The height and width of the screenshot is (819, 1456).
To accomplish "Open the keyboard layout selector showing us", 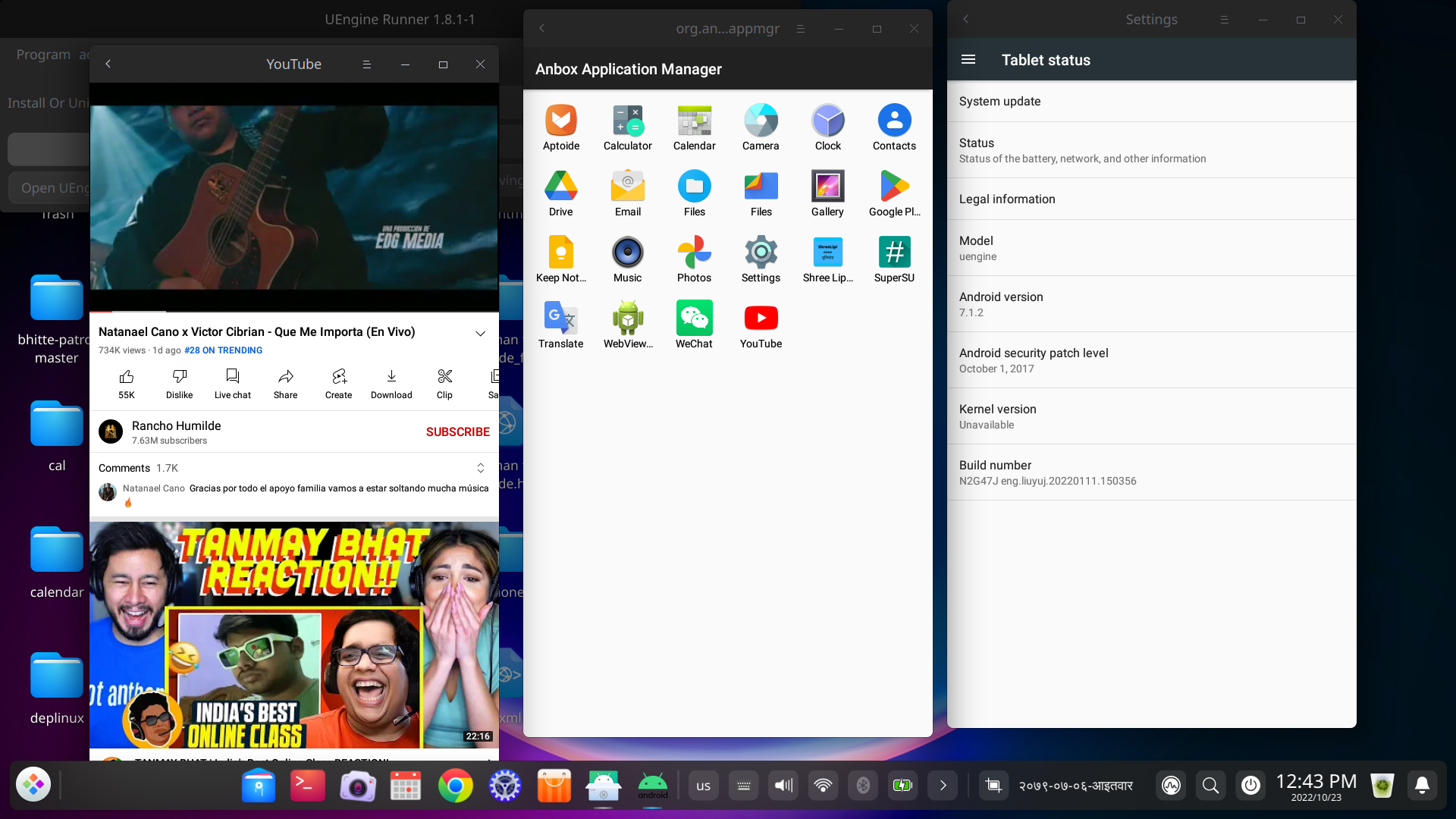I will click(x=703, y=785).
